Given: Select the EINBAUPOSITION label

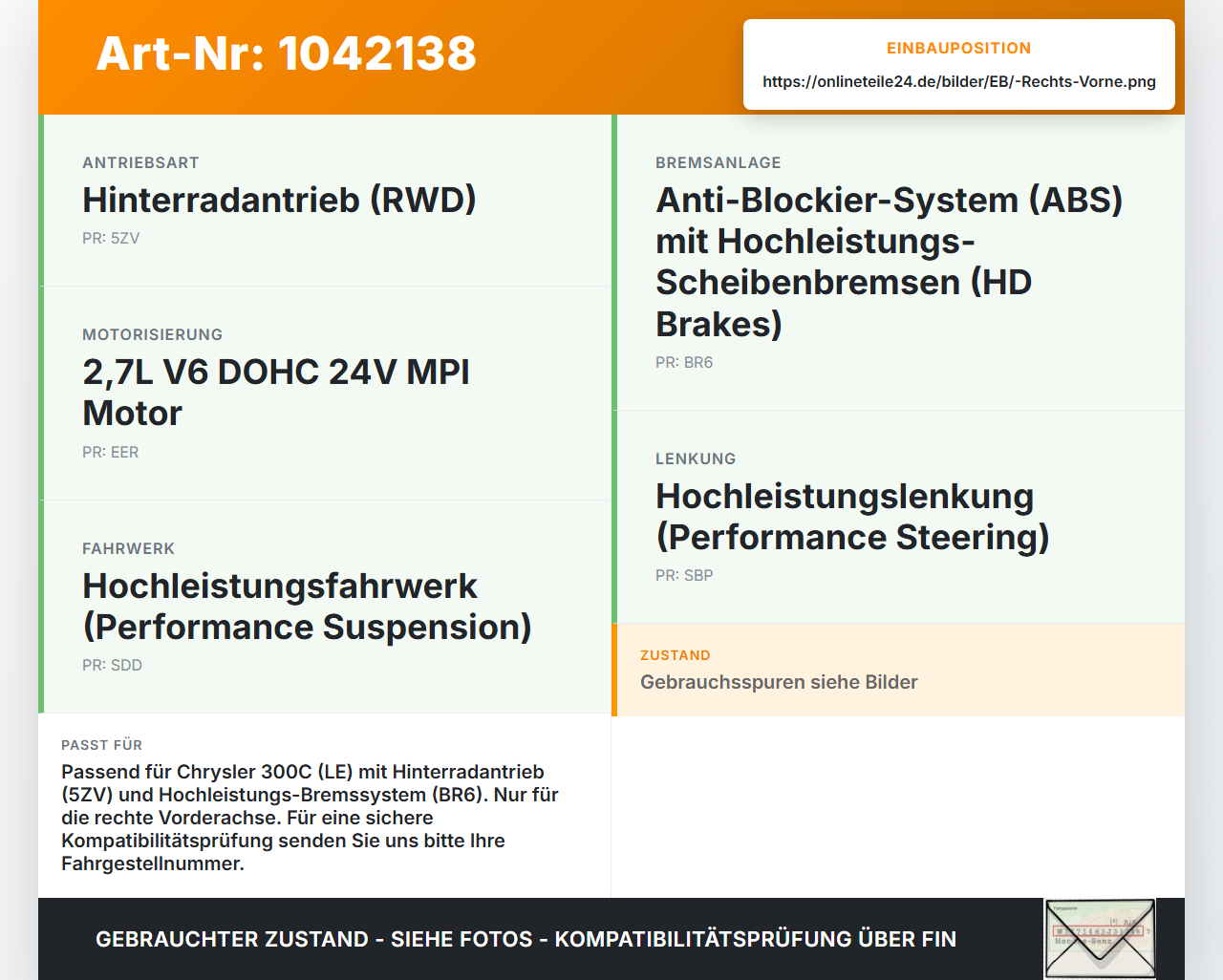Looking at the screenshot, I should [959, 48].
